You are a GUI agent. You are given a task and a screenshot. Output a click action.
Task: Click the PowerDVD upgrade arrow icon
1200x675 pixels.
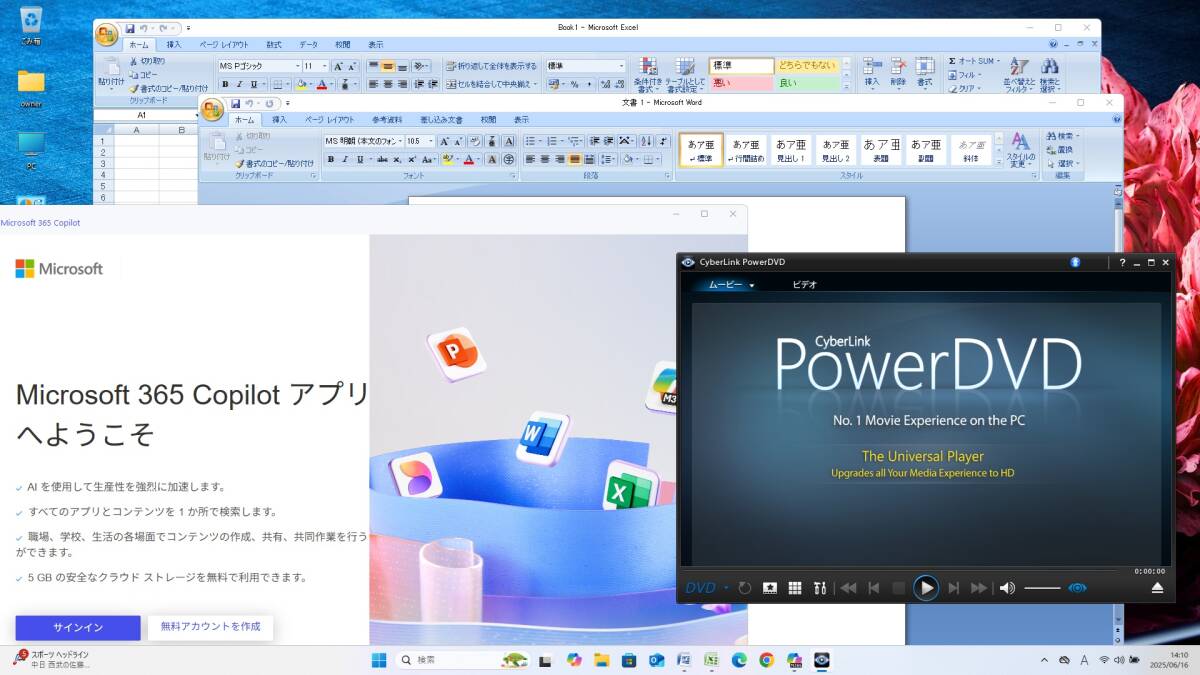1075,262
